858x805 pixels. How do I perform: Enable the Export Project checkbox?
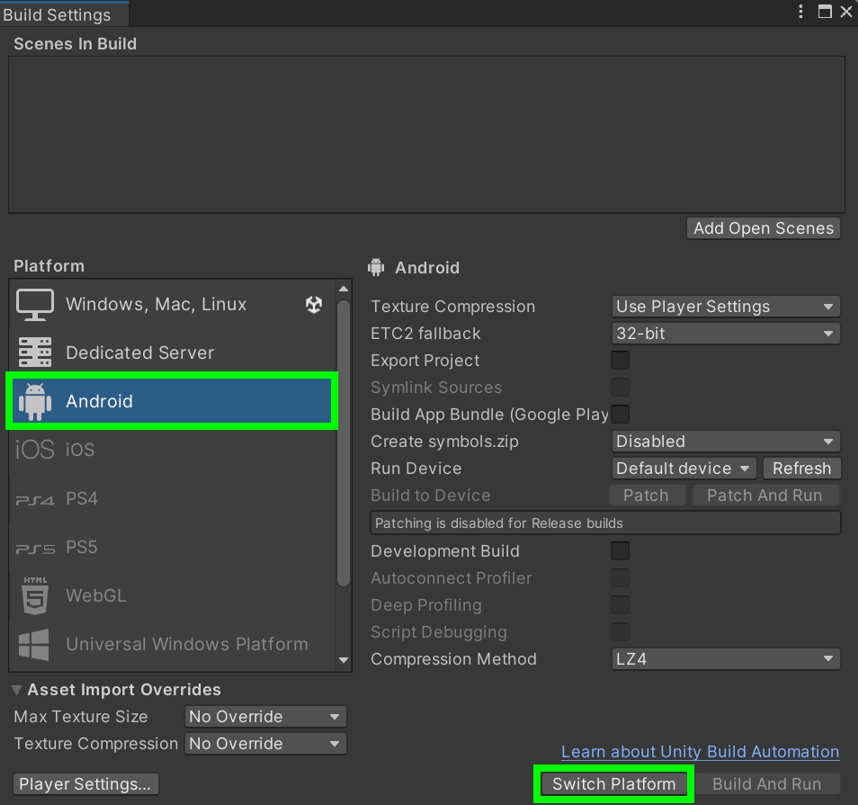(620, 360)
